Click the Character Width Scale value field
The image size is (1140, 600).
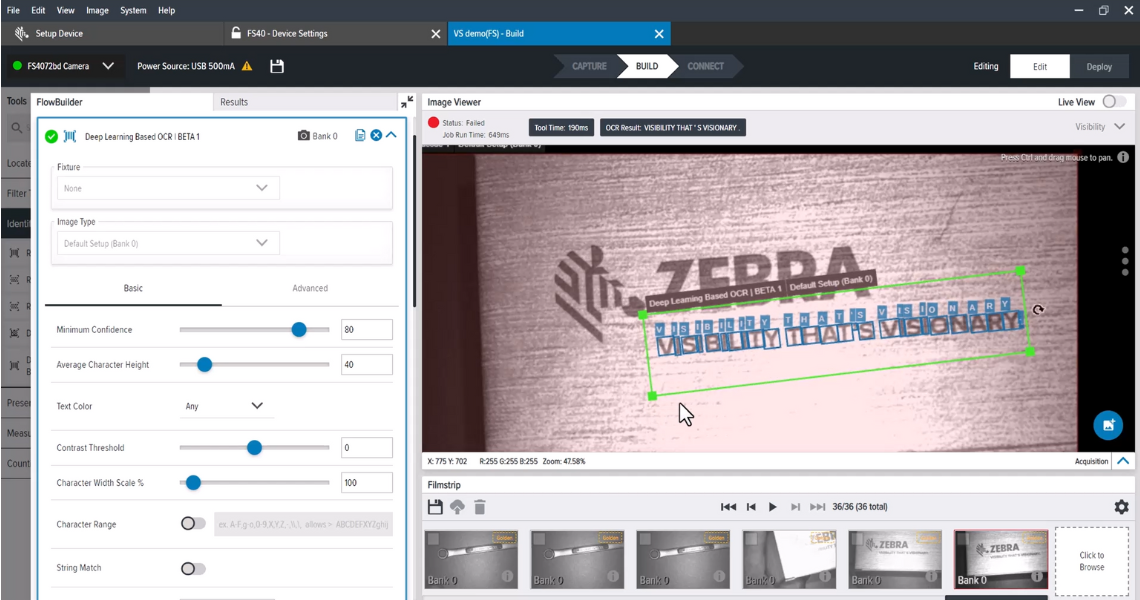pyautogui.click(x=366, y=482)
